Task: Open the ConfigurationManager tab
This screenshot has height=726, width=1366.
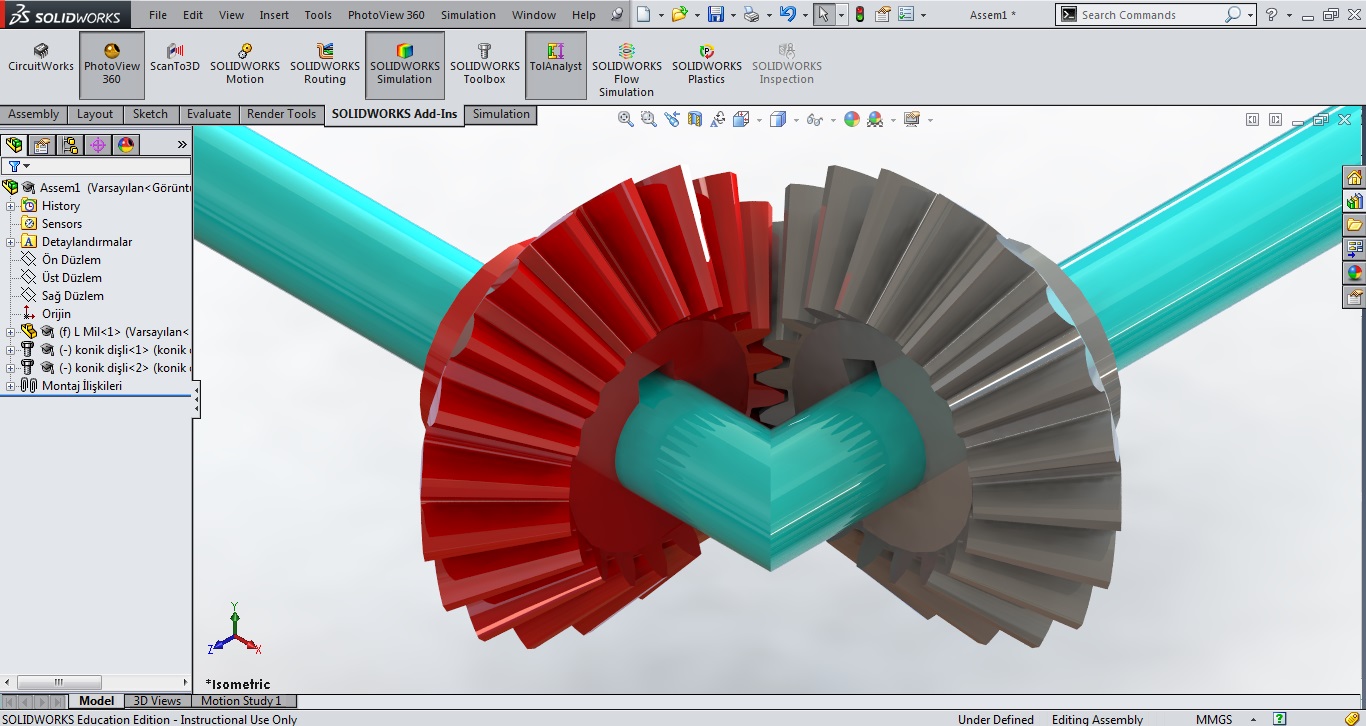Action: [x=70, y=144]
